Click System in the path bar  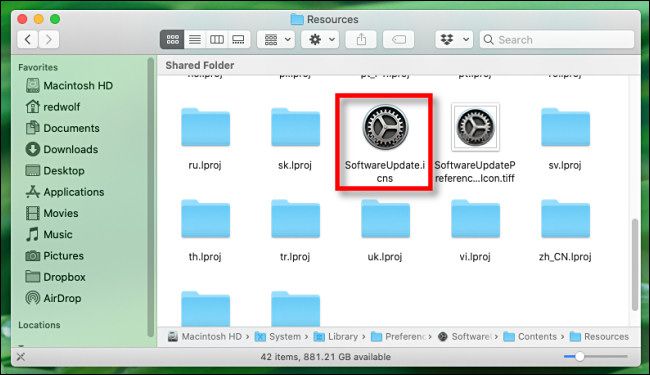pos(278,337)
